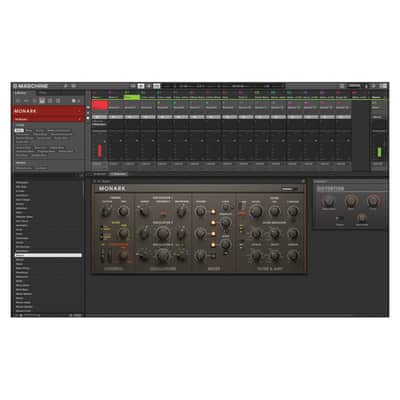Click the Monark filter Cutoff knob
The width and height of the screenshot is (400, 400).
pyautogui.click(x=256, y=211)
